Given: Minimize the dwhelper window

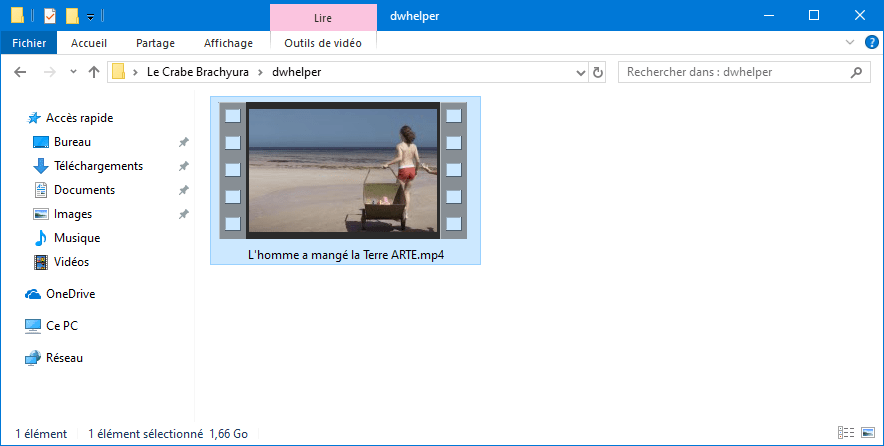Looking at the screenshot, I should tap(768, 16).
